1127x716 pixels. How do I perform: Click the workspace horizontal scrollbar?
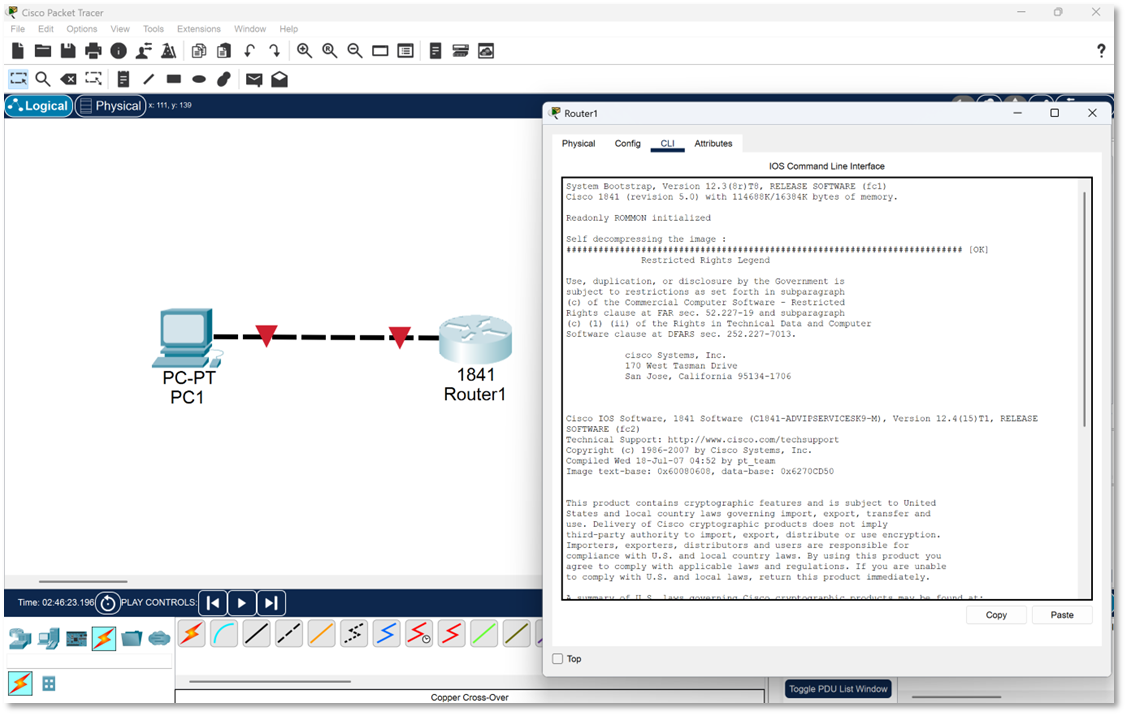tap(83, 581)
